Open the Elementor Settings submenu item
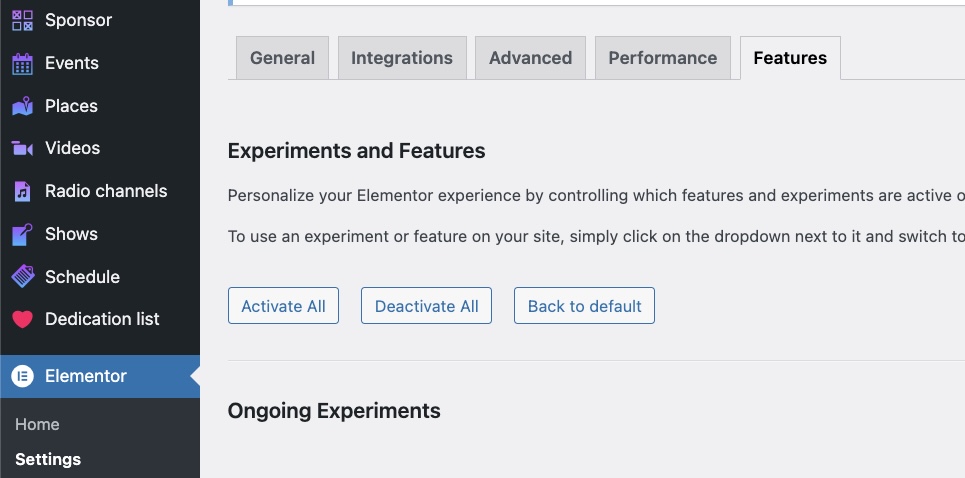This screenshot has width=965, height=478. 48,459
